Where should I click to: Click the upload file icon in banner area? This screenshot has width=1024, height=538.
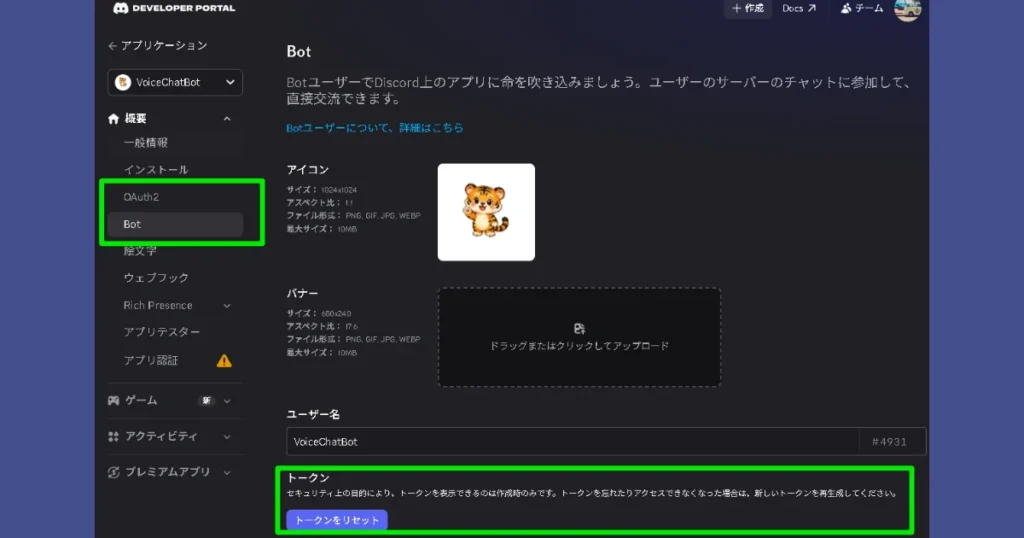click(579, 328)
